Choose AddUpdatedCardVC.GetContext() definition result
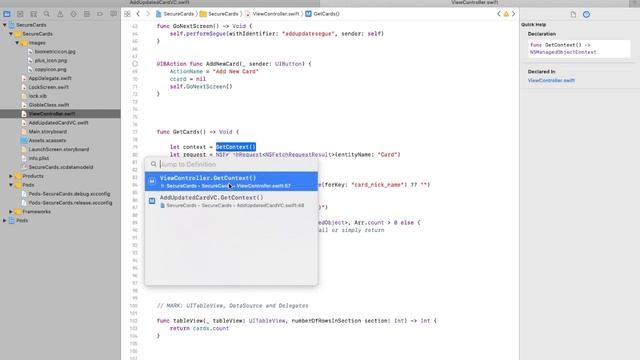This screenshot has width=640, height=360. (x=231, y=201)
